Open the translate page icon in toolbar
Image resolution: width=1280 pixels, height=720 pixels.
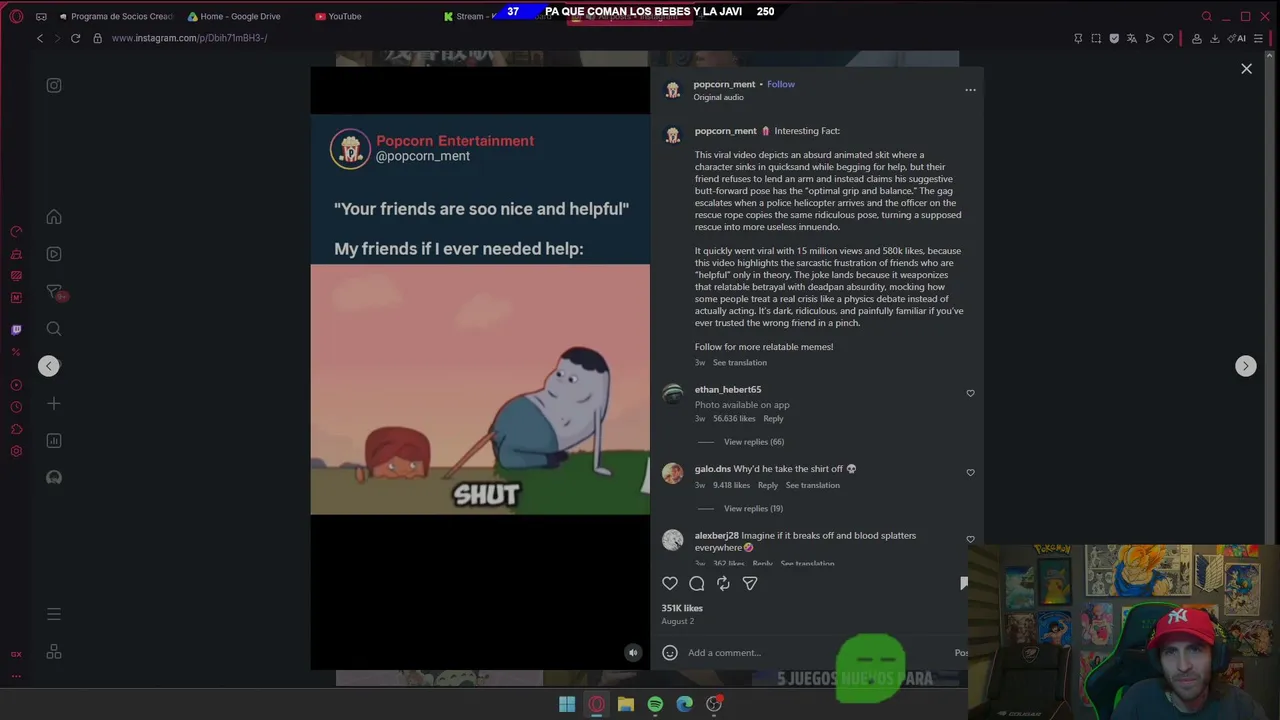click(1132, 38)
